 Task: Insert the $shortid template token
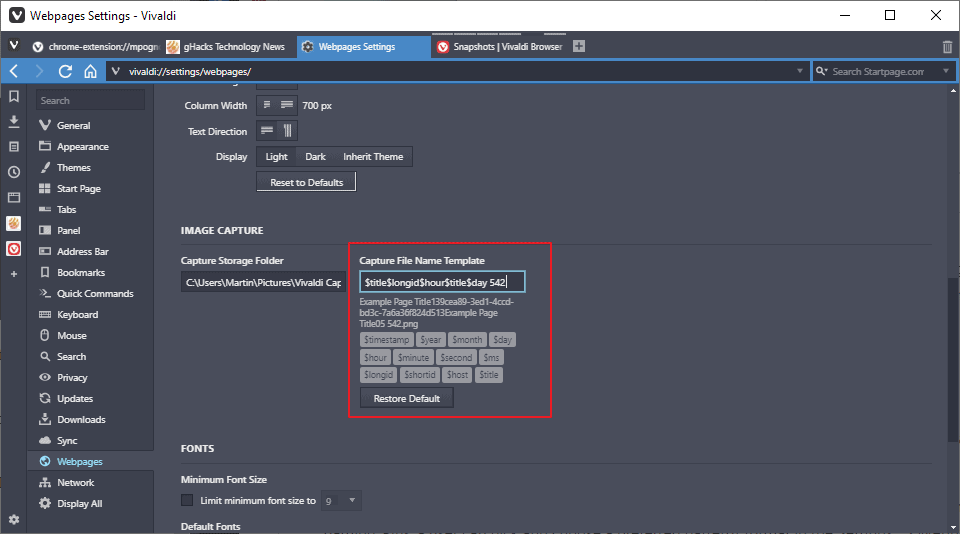[419, 375]
